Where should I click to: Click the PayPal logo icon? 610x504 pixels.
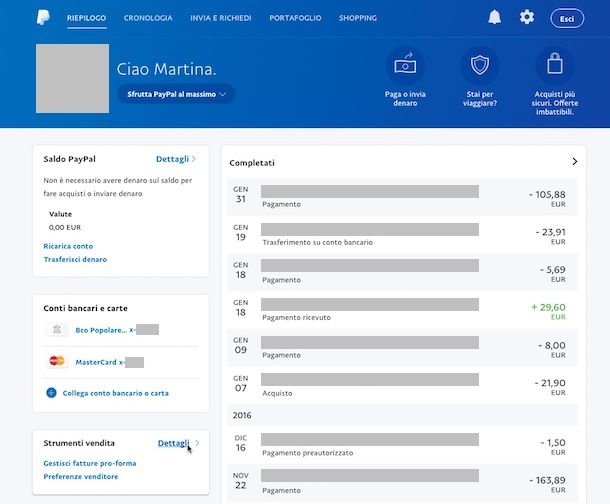(43, 18)
